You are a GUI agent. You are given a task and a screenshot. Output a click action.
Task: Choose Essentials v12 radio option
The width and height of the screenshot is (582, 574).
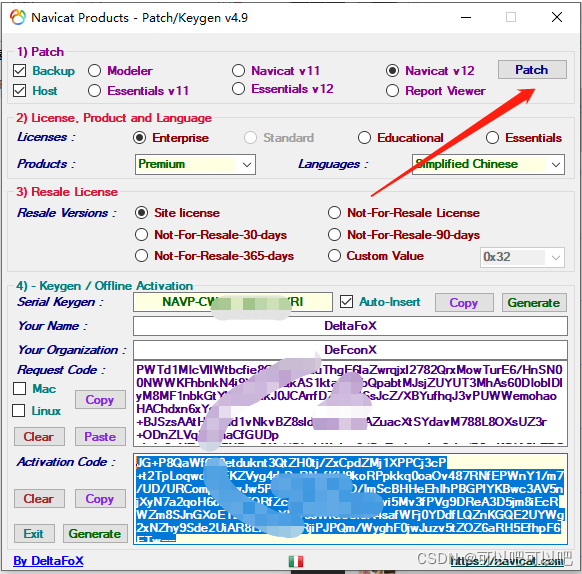(x=238, y=88)
